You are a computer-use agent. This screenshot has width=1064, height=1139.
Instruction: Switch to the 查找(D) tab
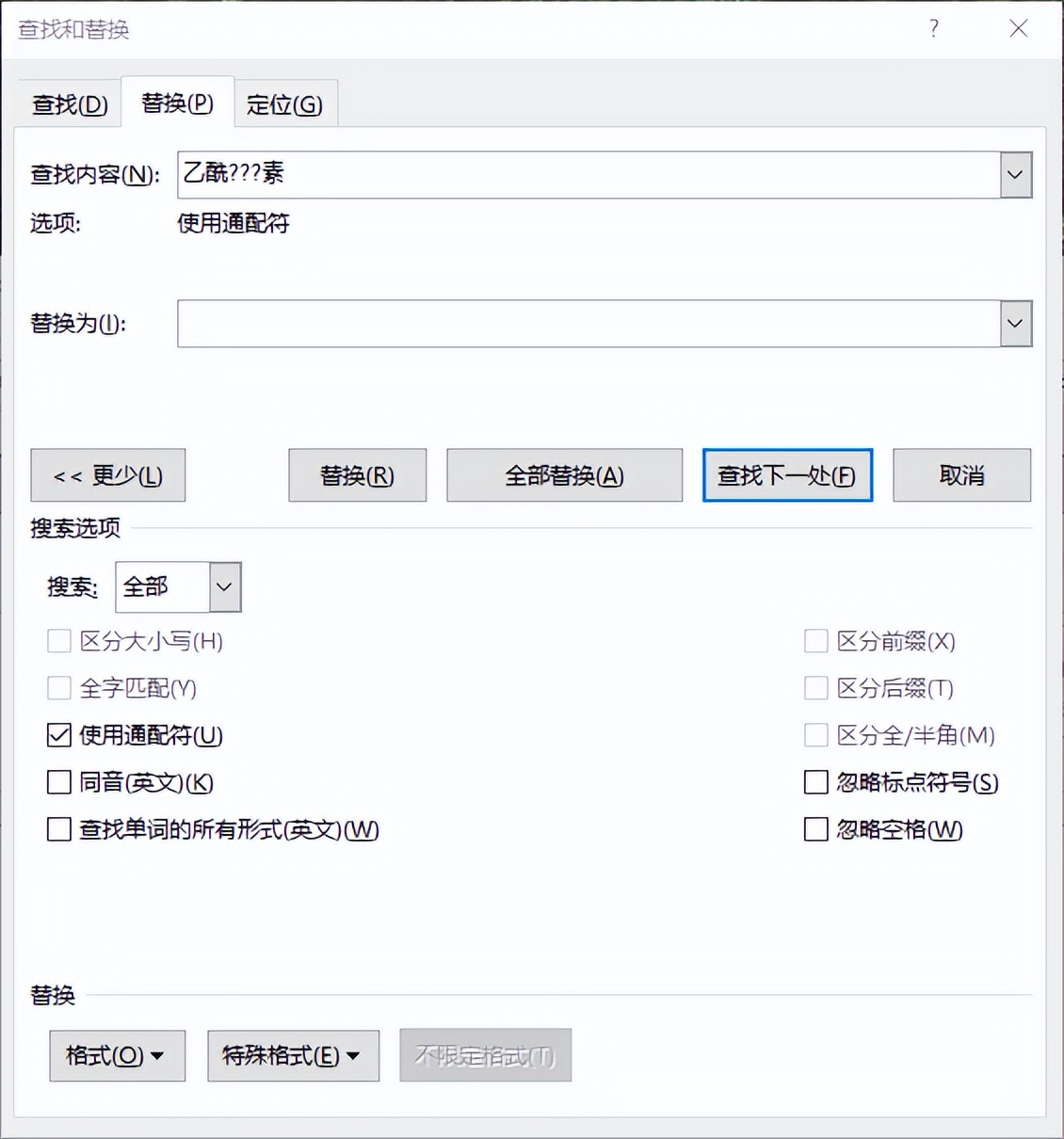[70, 104]
